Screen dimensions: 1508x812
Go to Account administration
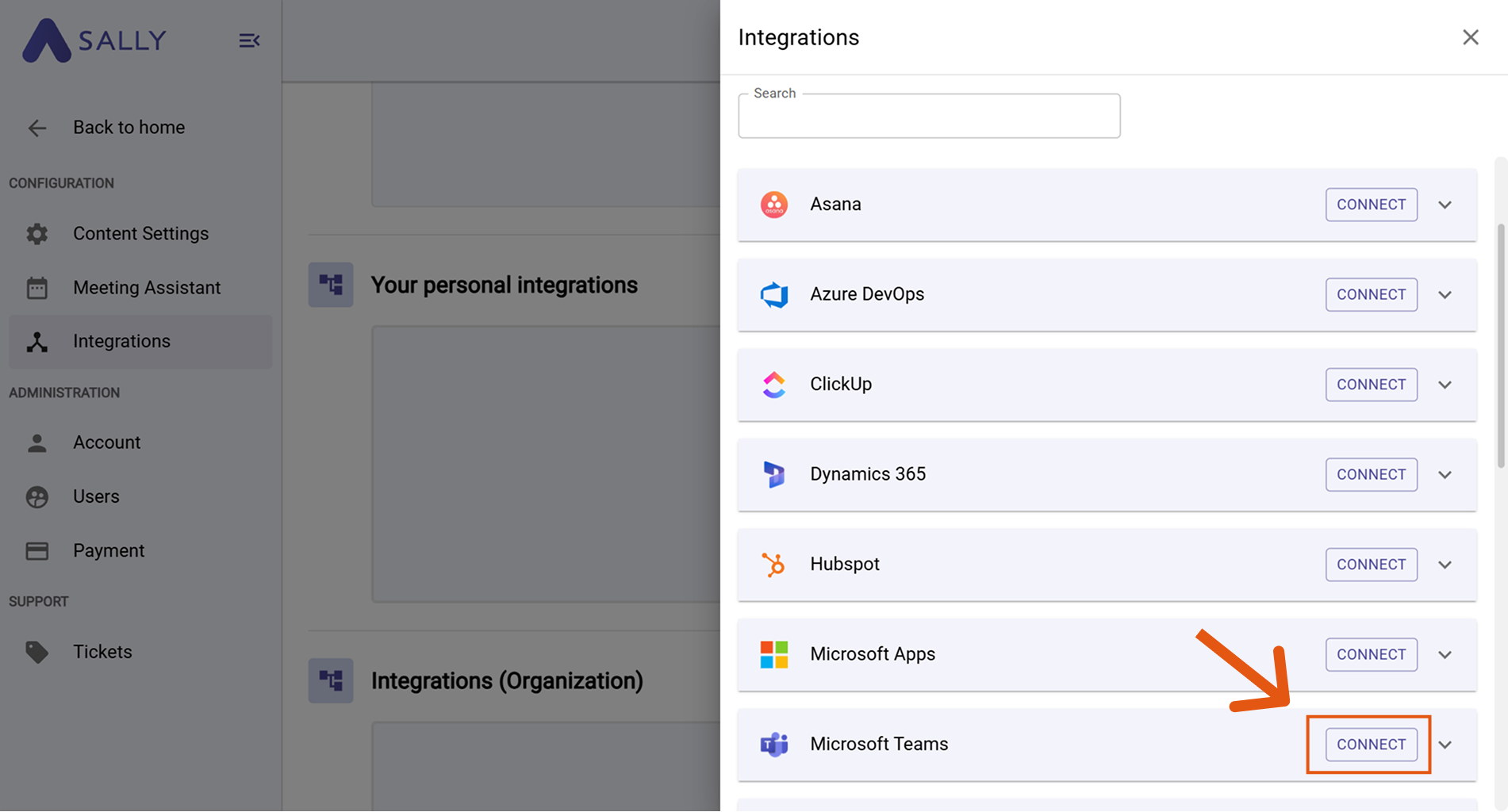[140, 442]
